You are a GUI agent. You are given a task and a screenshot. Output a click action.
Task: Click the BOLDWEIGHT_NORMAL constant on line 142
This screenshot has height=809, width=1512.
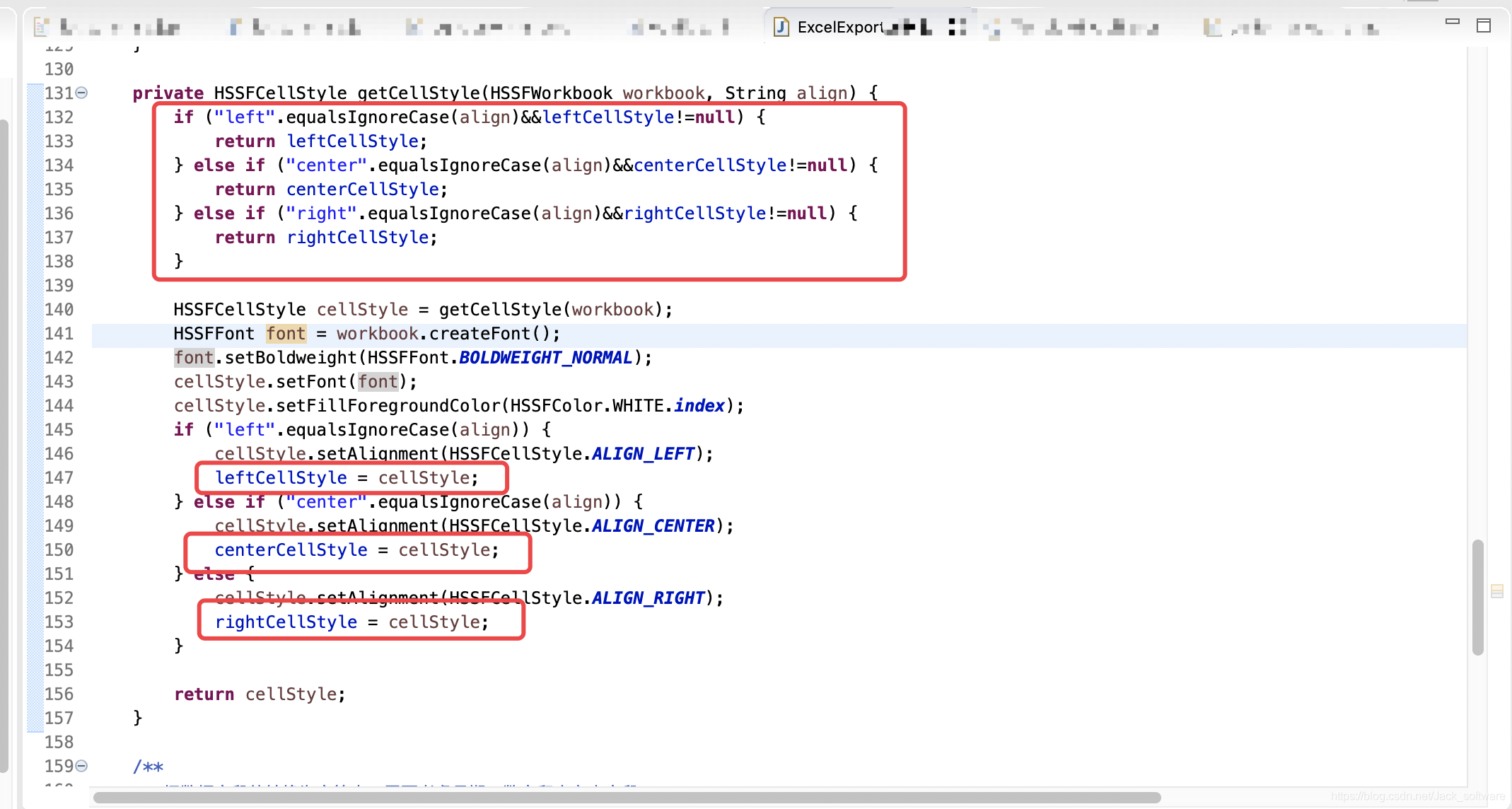pos(545,358)
